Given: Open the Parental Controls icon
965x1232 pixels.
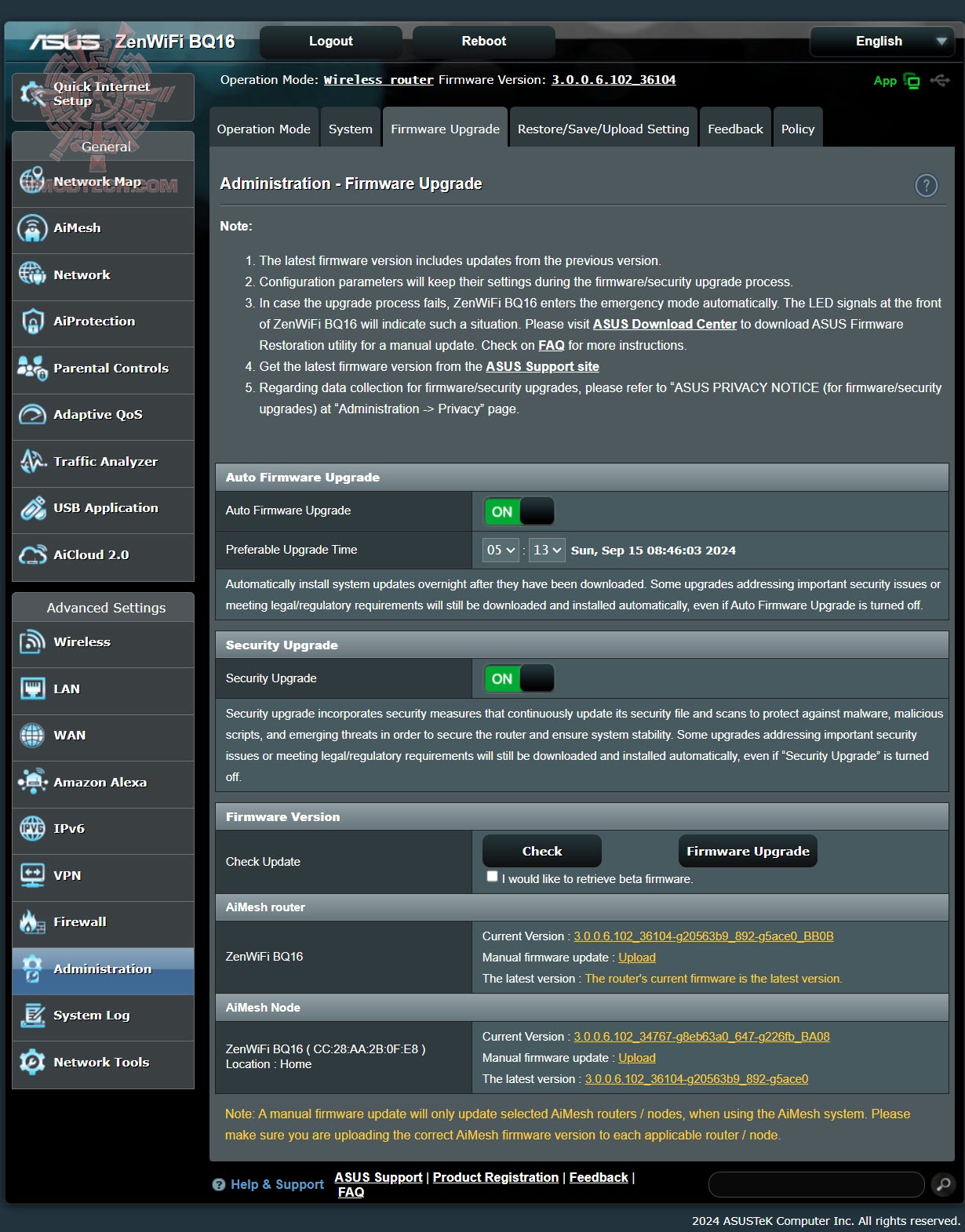Looking at the screenshot, I should coord(32,368).
